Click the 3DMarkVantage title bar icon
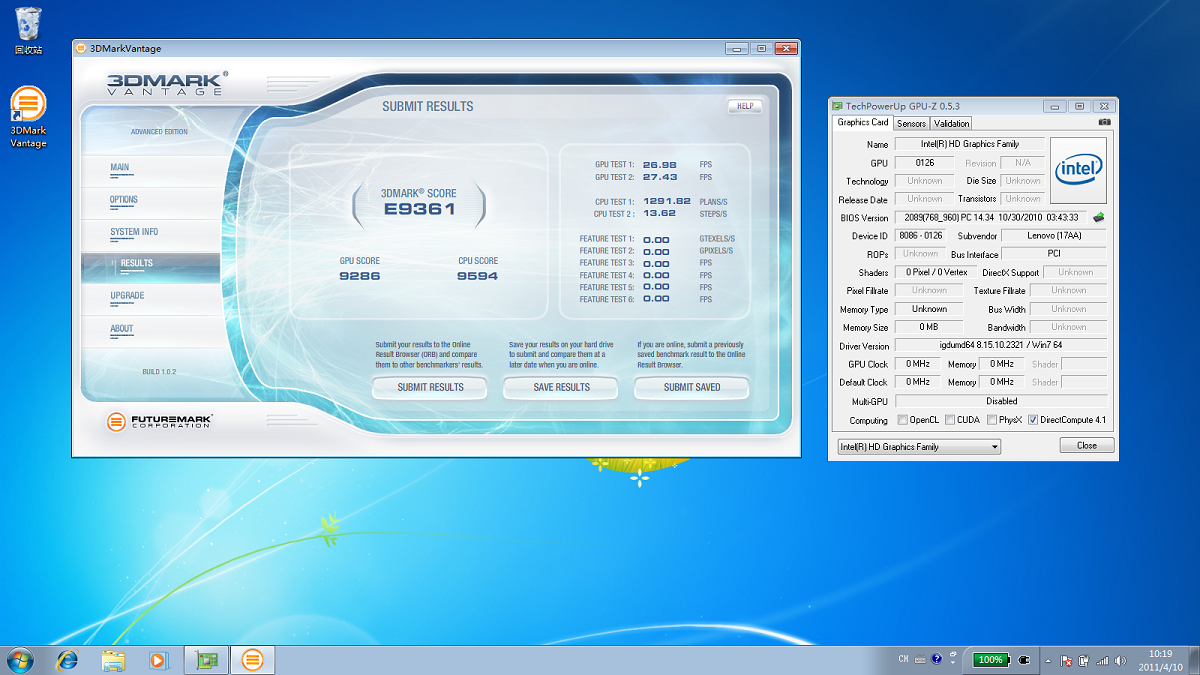The height and width of the screenshot is (675, 1200). (81, 48)
